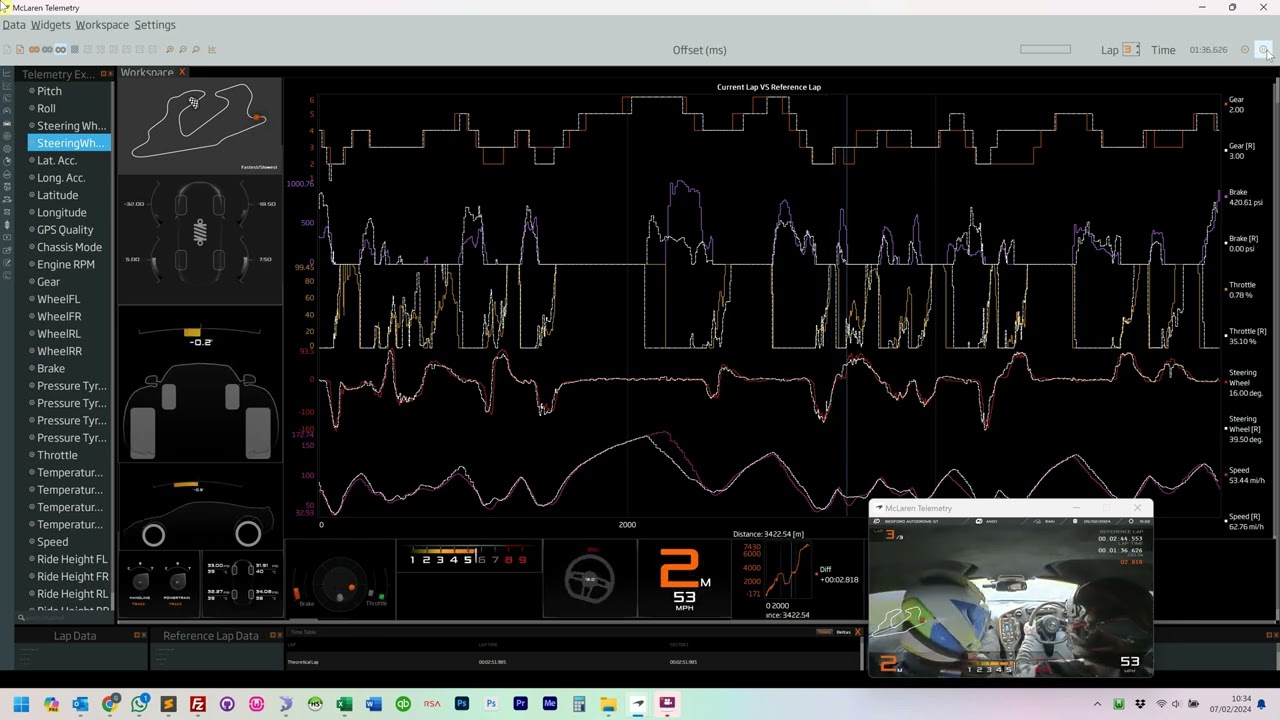Open the Settings menu
The image size is (1280, 720).
[x=155, y=25]
